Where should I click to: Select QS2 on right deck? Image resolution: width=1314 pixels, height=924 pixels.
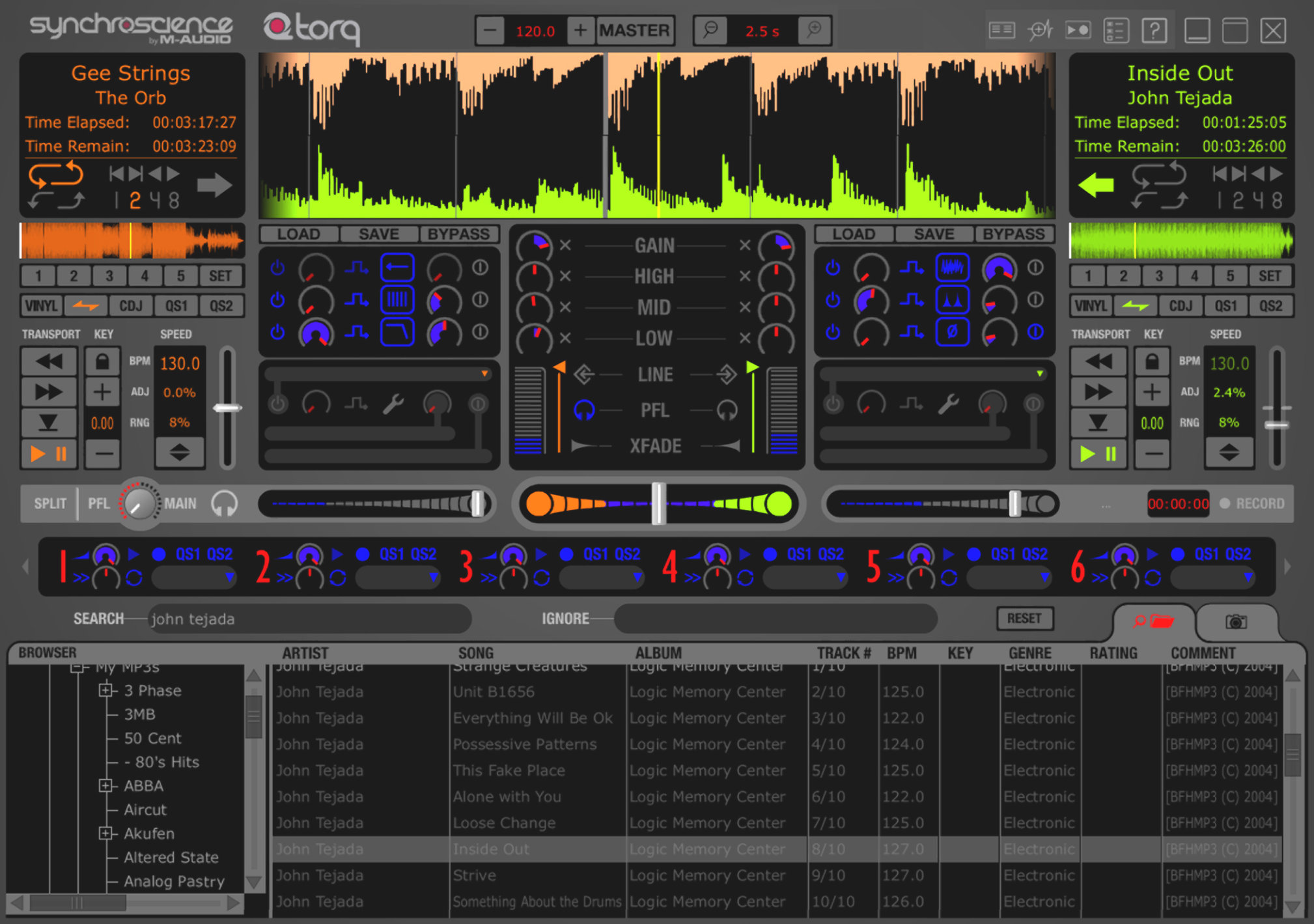click(1270, 305)
